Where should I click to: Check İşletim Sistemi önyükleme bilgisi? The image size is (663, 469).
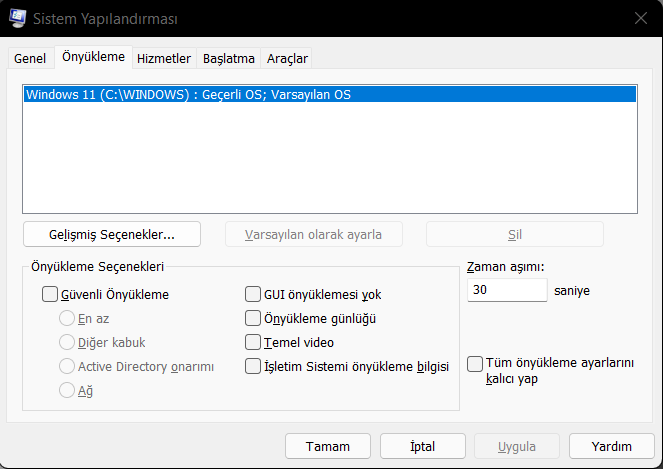(254, 367)
